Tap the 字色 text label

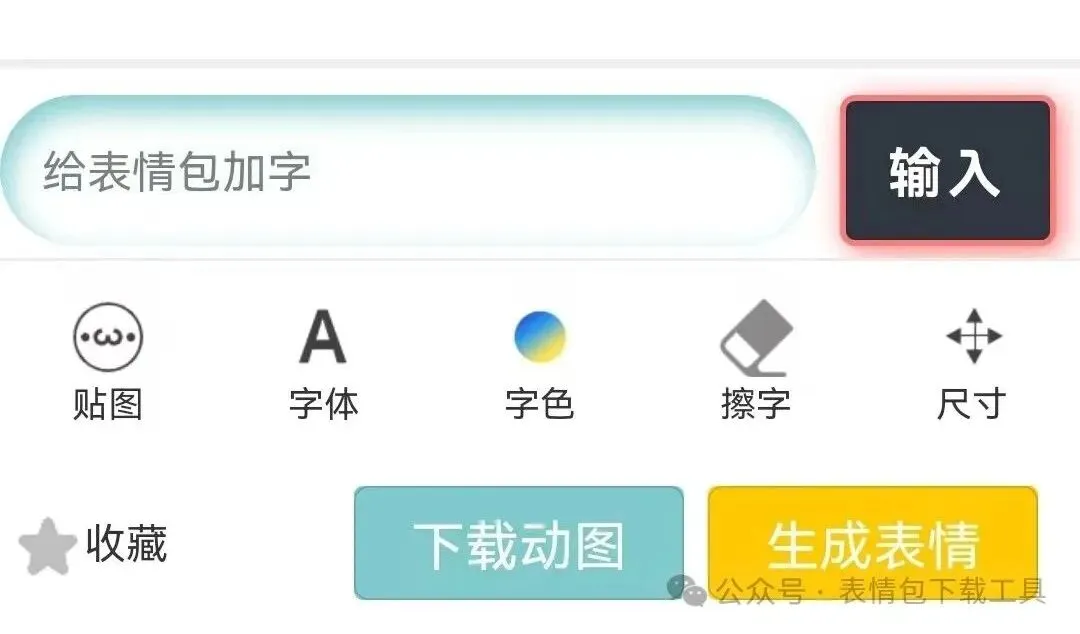point(539,404)
